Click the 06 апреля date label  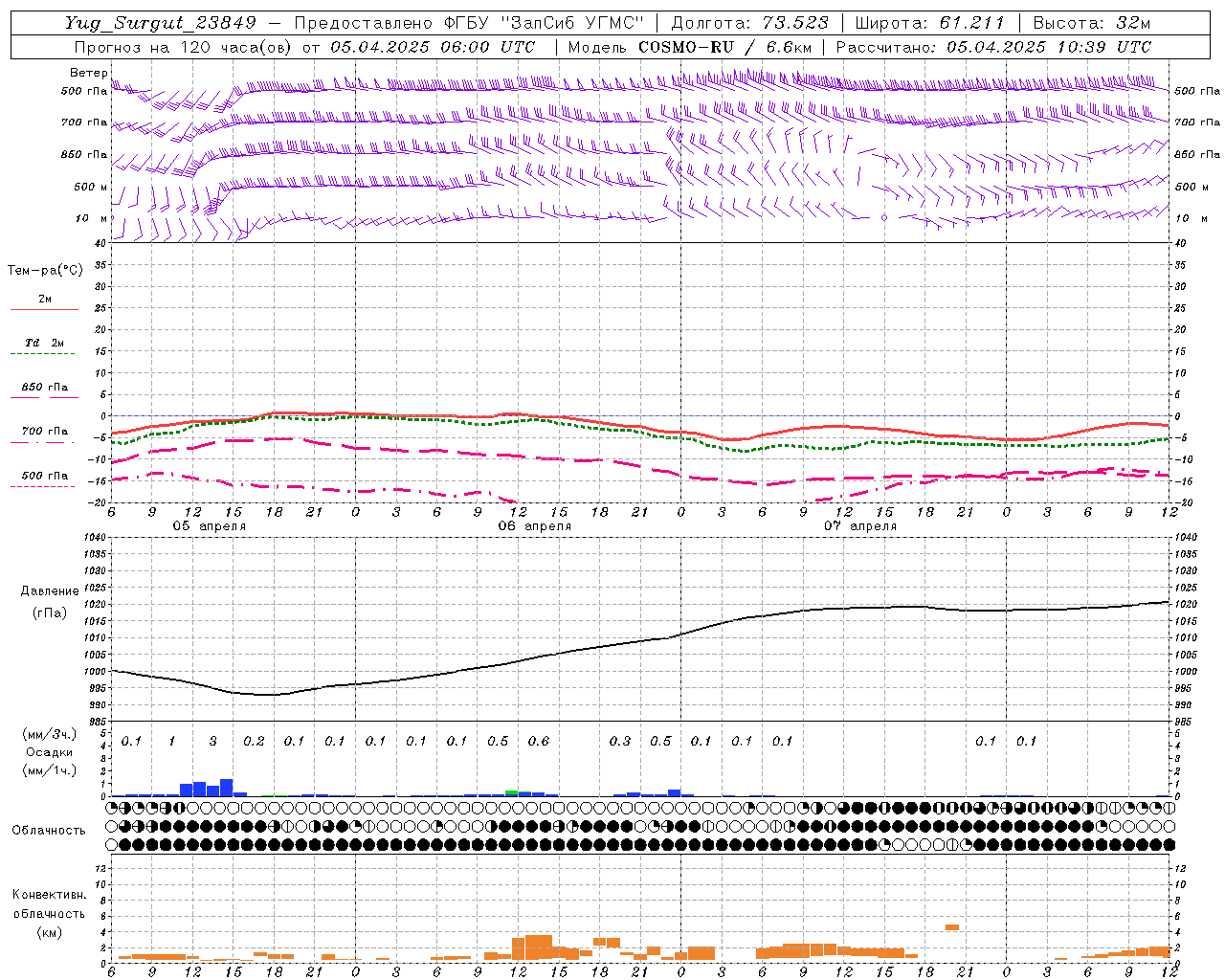pyautogui.click(x=534, y=526)
